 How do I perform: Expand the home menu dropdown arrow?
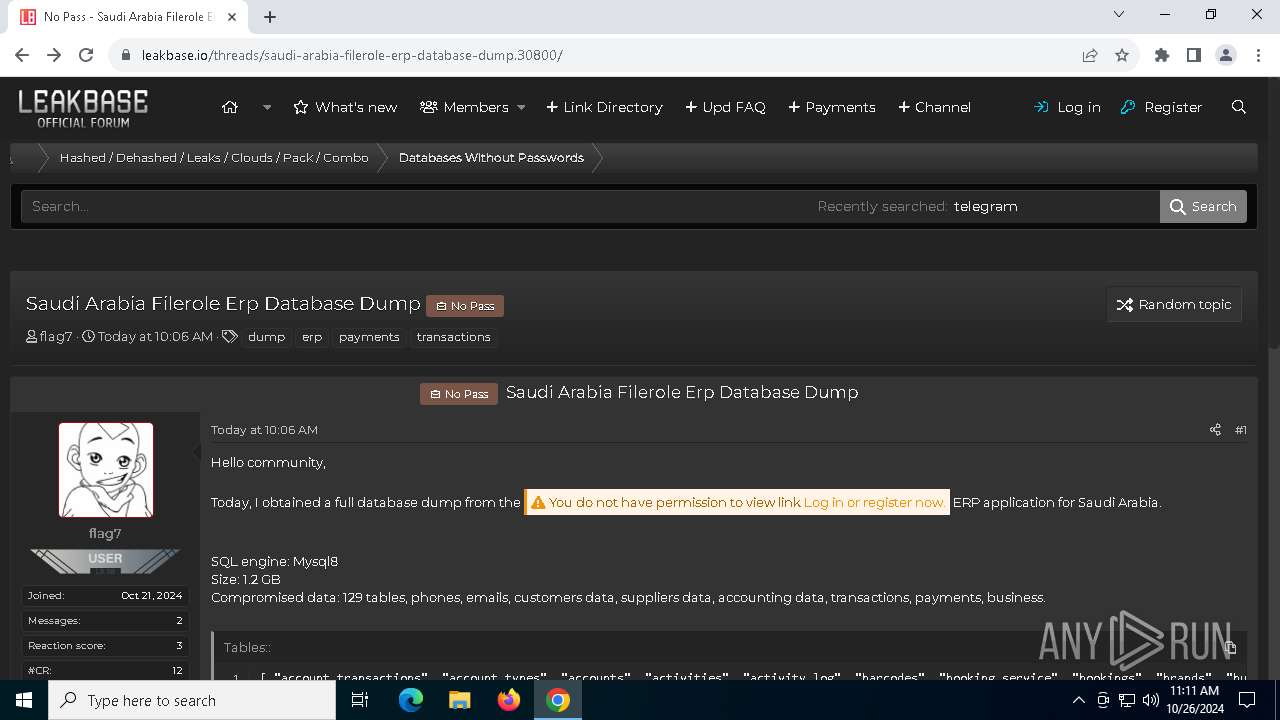click(267, 107)
